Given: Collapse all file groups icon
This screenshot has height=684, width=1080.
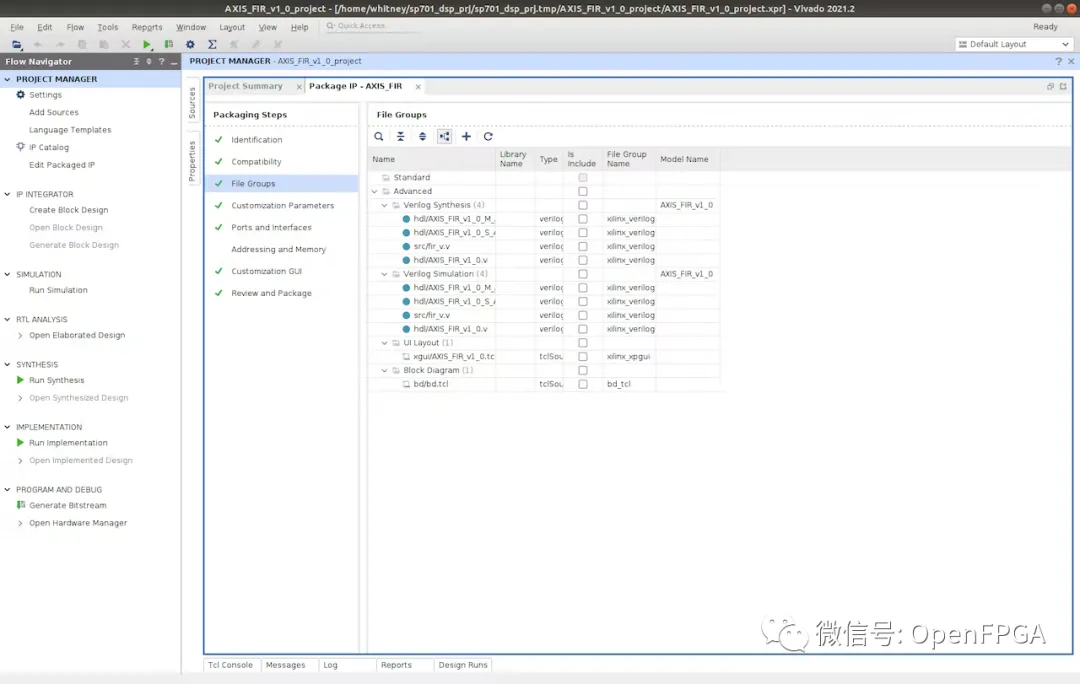Looking at the screenshot, I should pyautogui.click(x=400, y=136).
